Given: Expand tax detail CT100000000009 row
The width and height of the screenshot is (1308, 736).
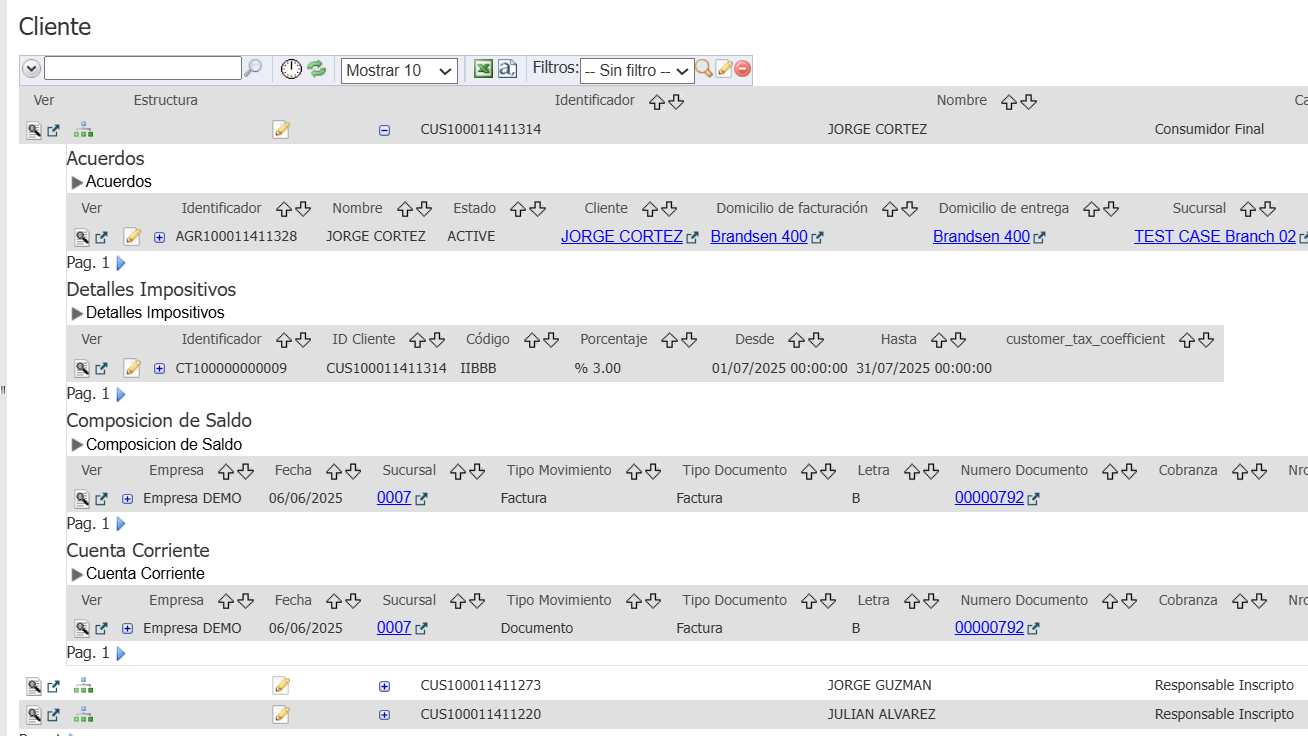Looking at the screenshot, I should coord(159,368).
